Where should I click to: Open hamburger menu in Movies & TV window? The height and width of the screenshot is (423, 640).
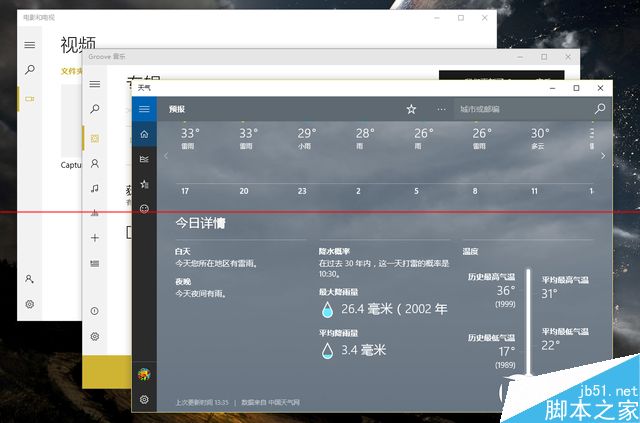pos(29,45)
